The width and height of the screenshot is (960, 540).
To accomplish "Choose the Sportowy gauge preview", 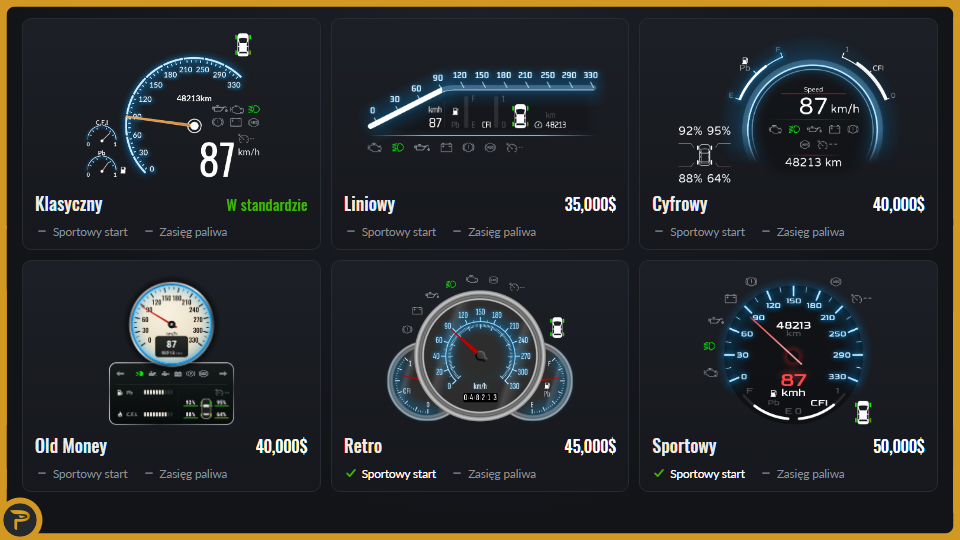I will (x=792, y=350).
